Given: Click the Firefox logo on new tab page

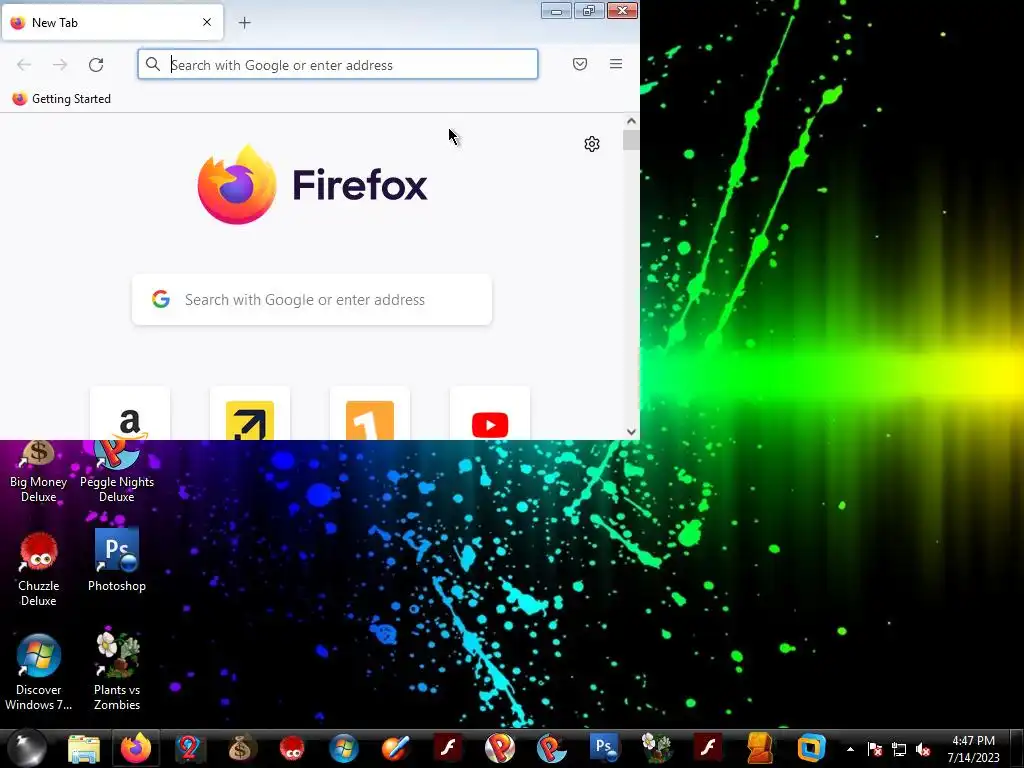Looking at the screenshot, I should point(312,185).
